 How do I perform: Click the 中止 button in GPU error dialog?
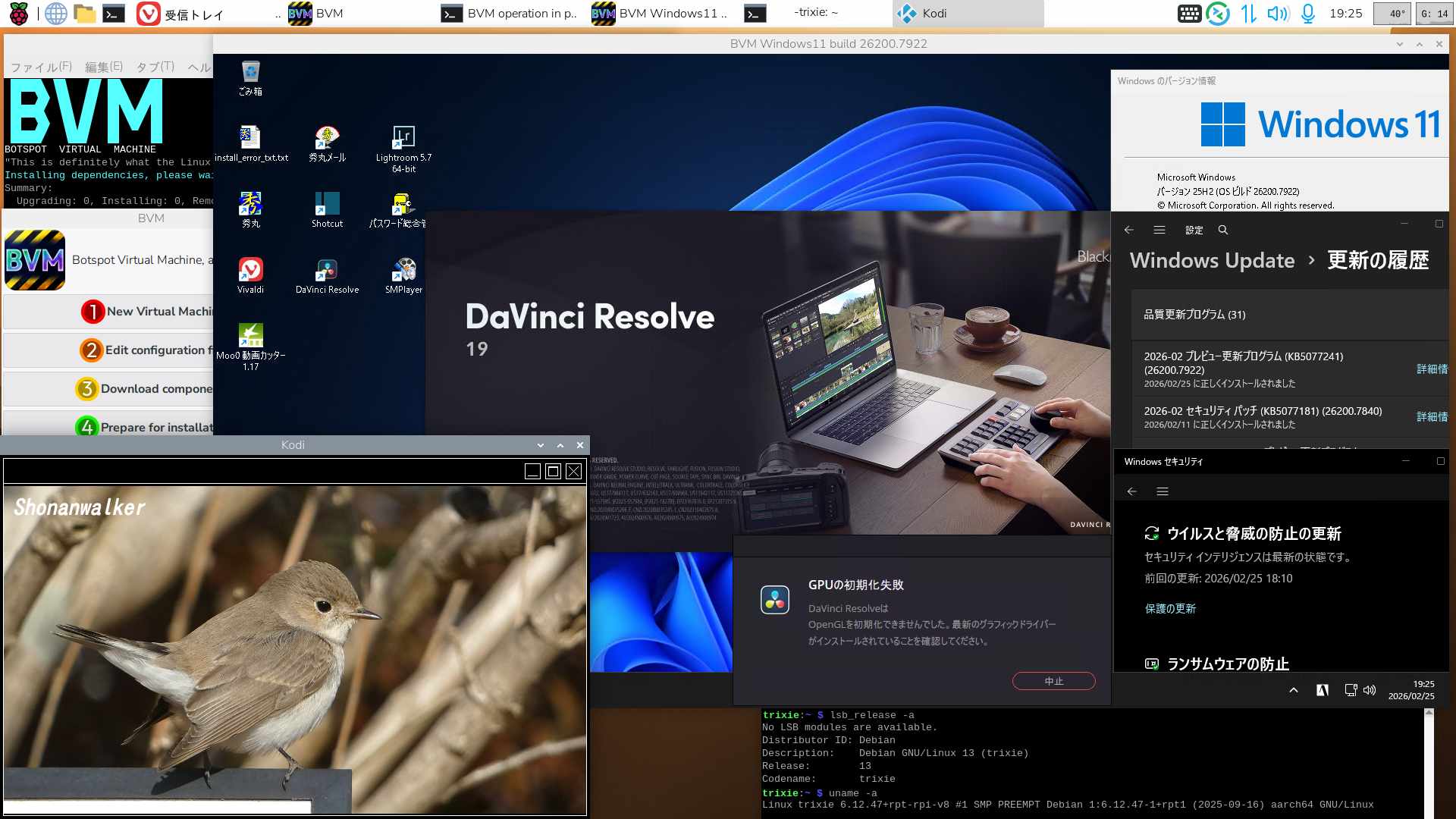coord(1053,681)
